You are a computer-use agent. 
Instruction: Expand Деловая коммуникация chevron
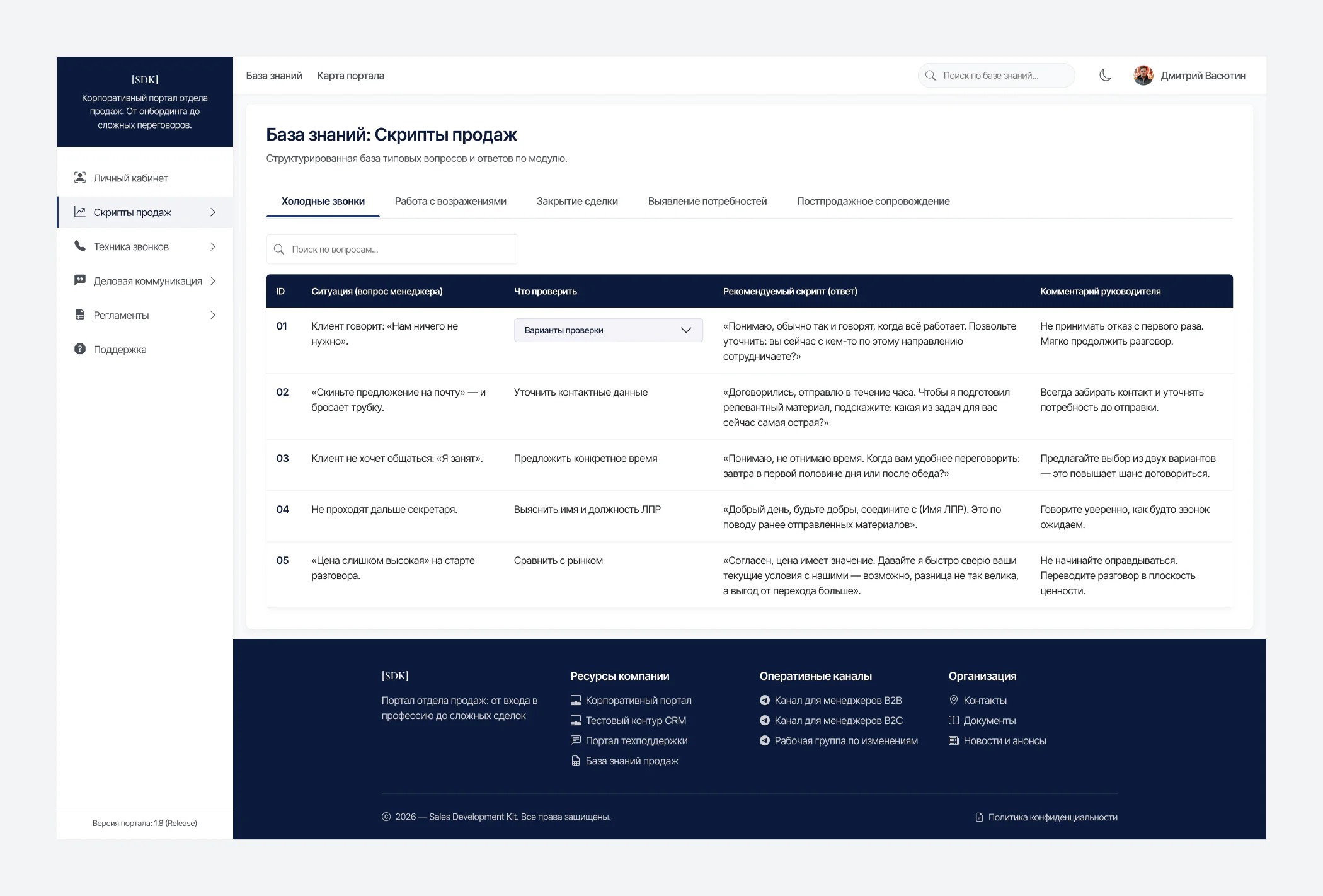[x=213, y=281]
